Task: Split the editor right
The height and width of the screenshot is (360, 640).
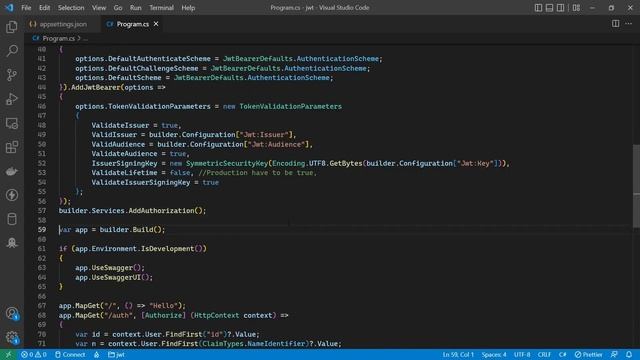Action: [616, 24]
